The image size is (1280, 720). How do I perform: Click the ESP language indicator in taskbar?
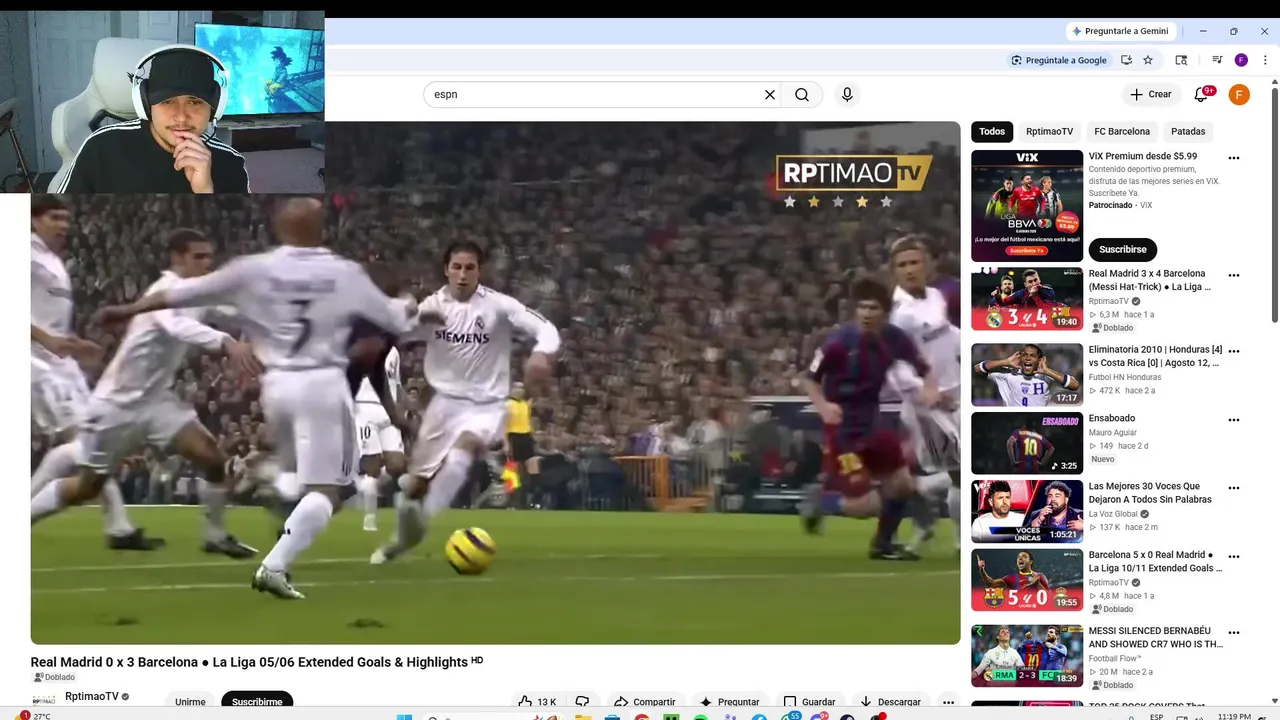(x=1157, y=716)
